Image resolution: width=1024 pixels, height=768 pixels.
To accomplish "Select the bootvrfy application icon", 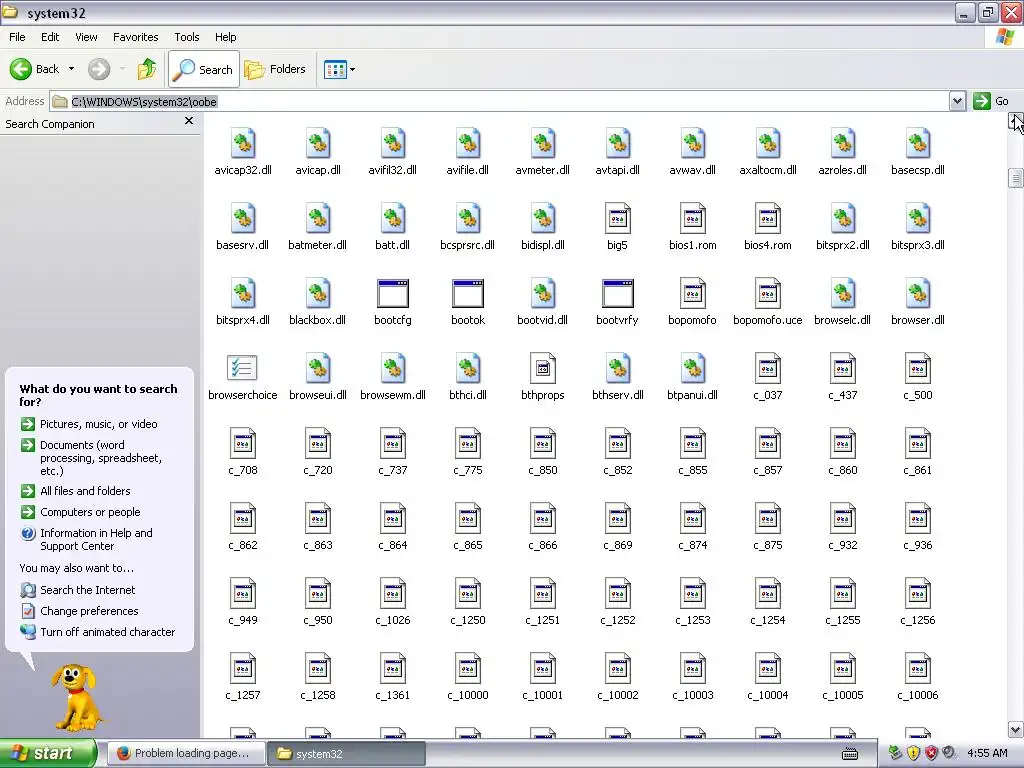I will coord(618,294).
